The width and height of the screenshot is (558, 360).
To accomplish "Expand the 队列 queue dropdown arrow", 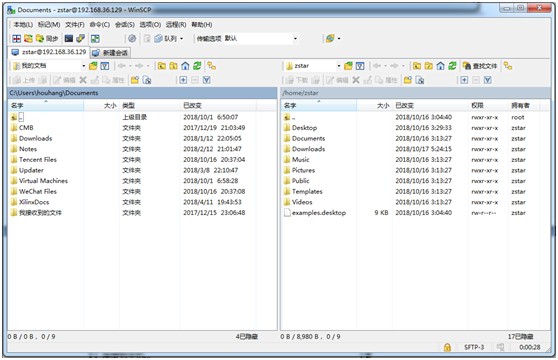I will 181,38.
